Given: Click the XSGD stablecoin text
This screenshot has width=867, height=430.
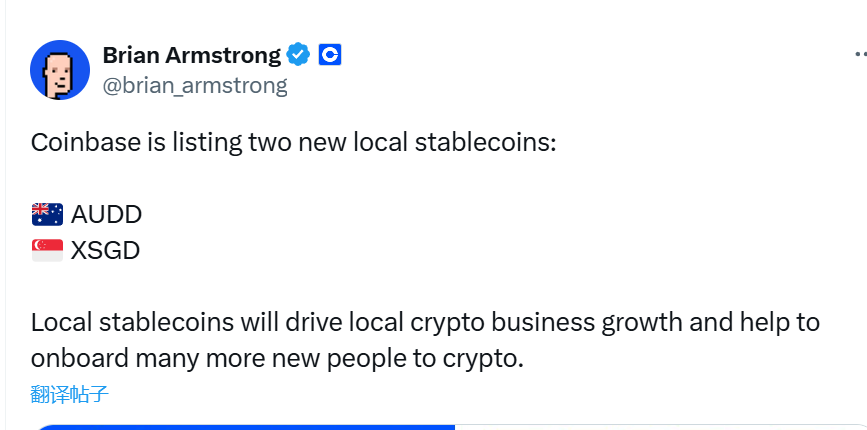Looking at the screenshot, I should 105,250.
